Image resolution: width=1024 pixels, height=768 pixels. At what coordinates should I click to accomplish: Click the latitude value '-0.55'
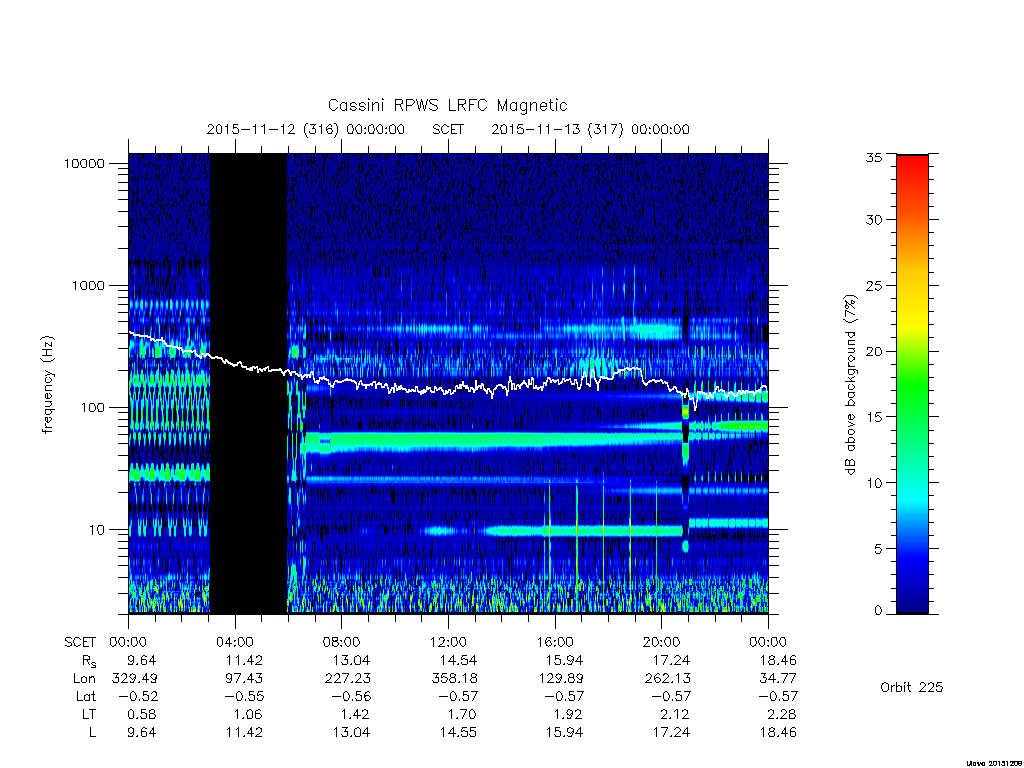click(244, 697)
